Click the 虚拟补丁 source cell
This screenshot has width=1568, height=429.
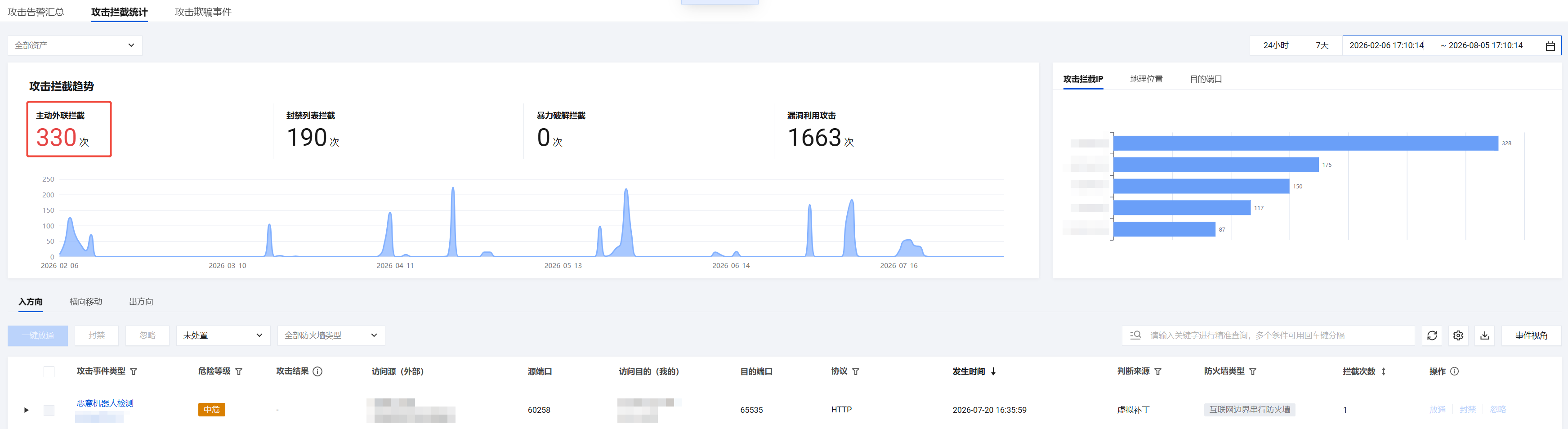(1133, 410)
